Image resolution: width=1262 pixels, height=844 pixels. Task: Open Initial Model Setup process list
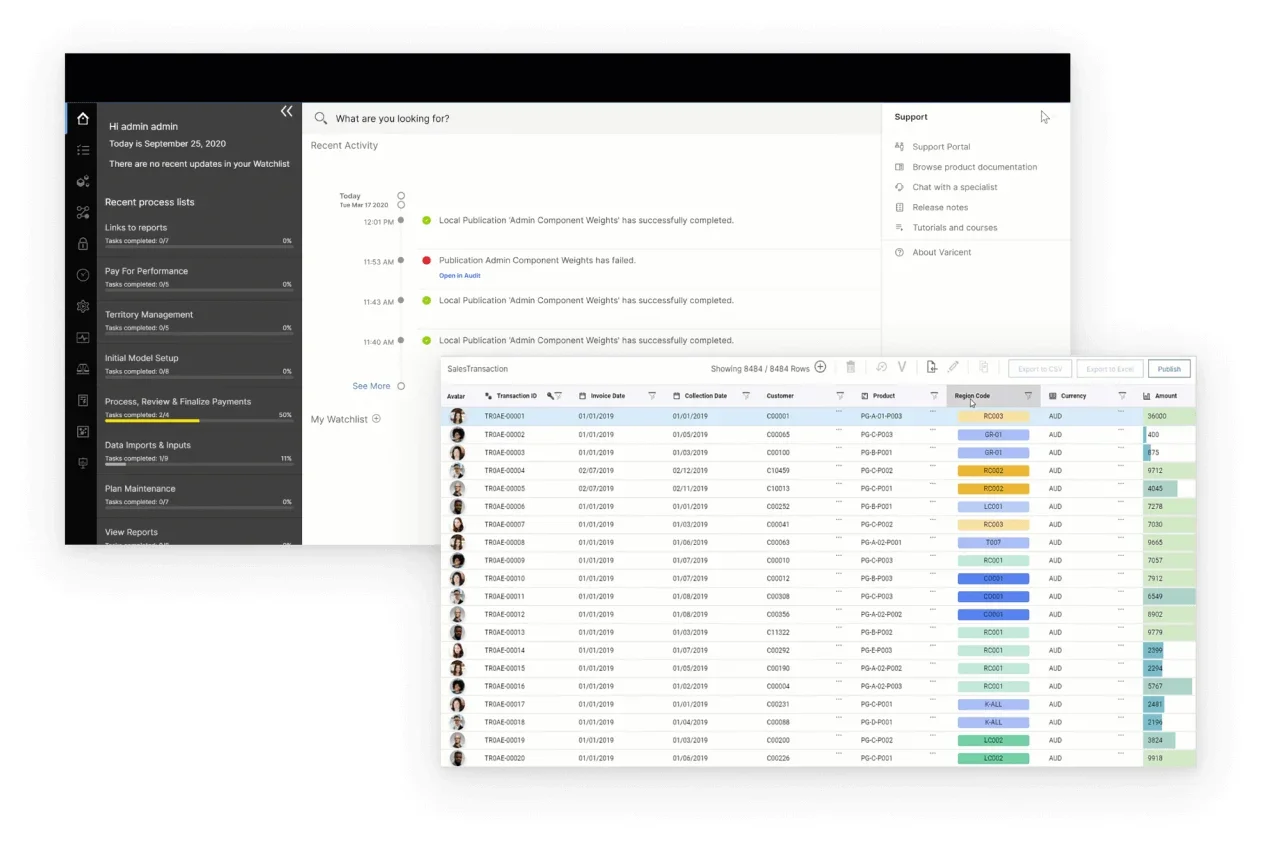coord(198,364)
